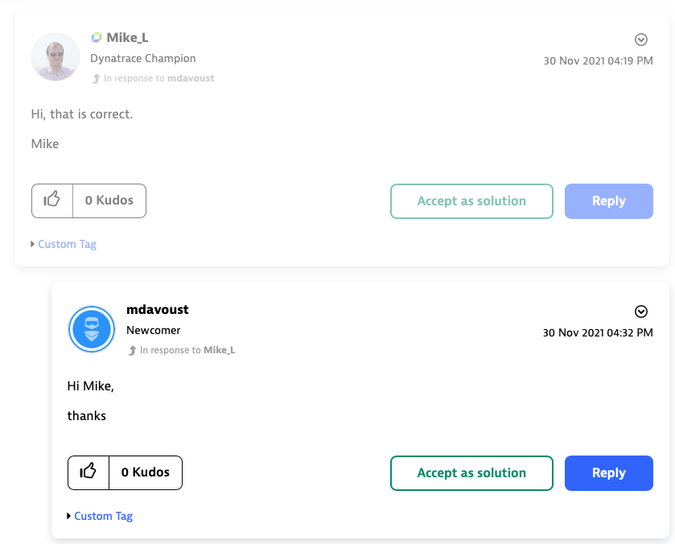Reply to mdavoust's thanks post
The image size is (675, 545).
coord(608,473)
